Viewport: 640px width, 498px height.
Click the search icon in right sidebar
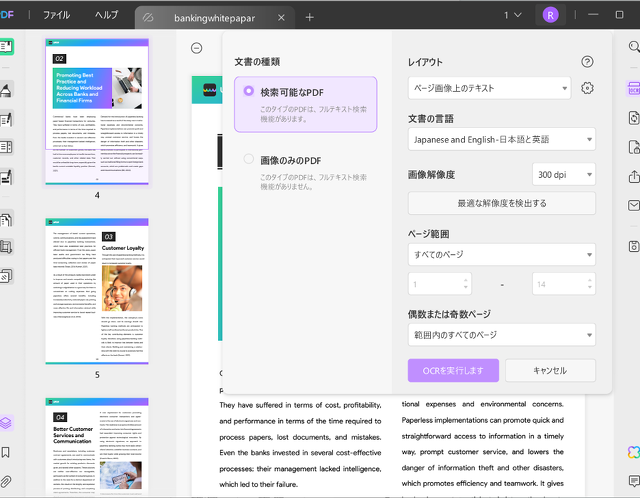632,47
